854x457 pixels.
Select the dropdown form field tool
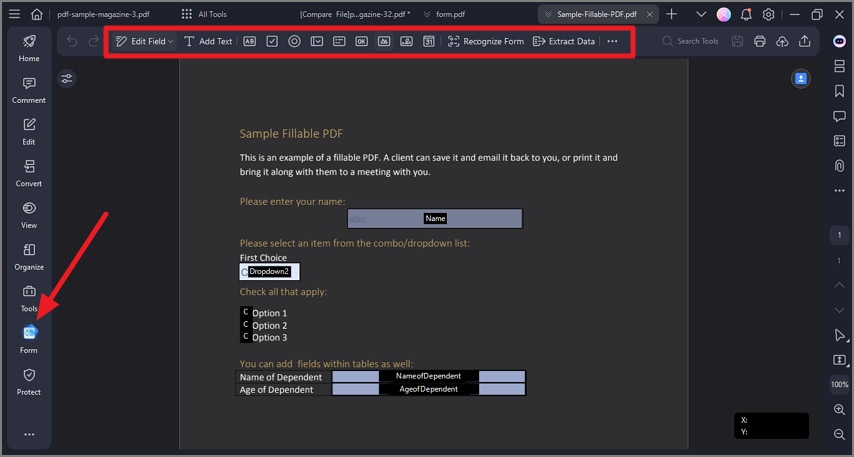coord(316,41)
